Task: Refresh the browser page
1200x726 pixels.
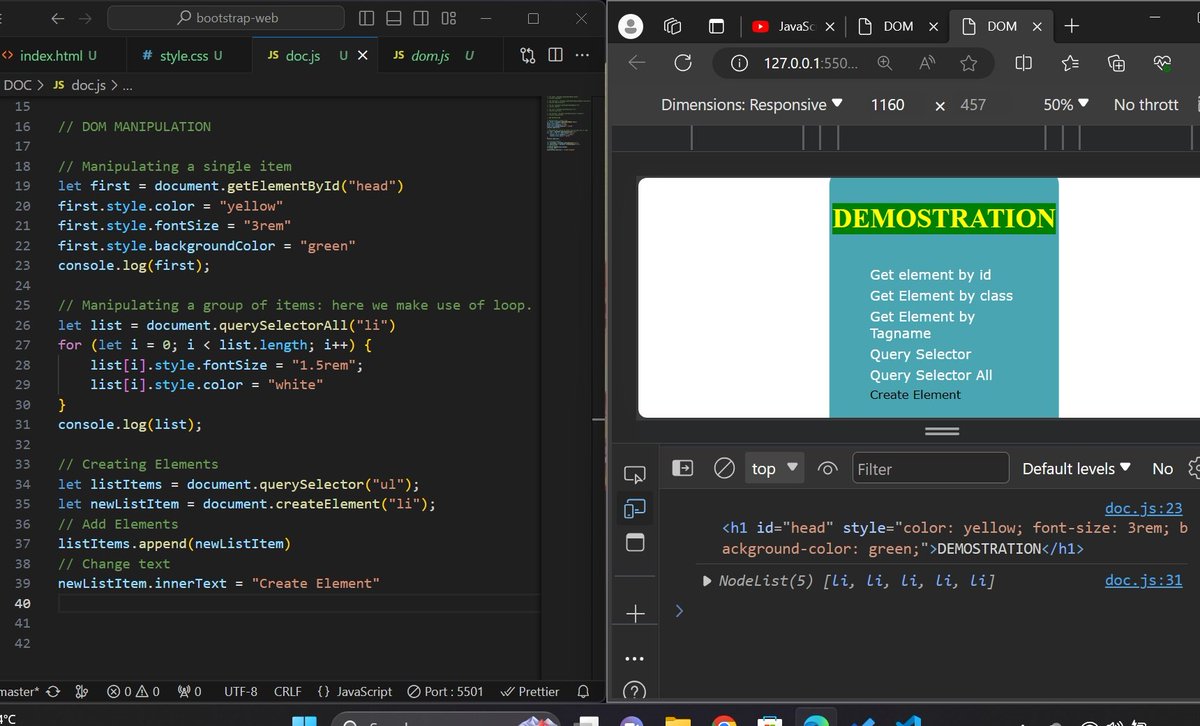Action: tap(684, 63)
